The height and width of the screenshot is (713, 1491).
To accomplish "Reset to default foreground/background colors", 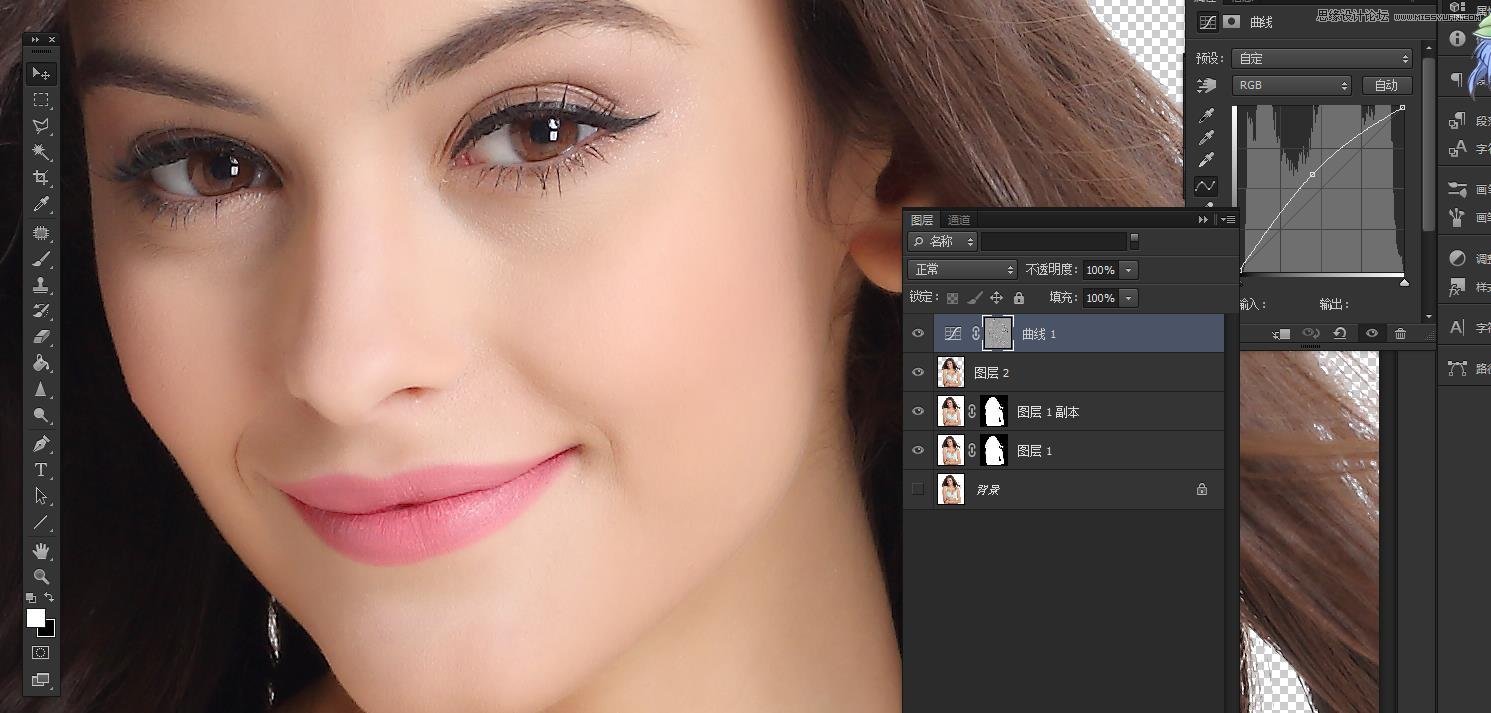I will [31, 598].
